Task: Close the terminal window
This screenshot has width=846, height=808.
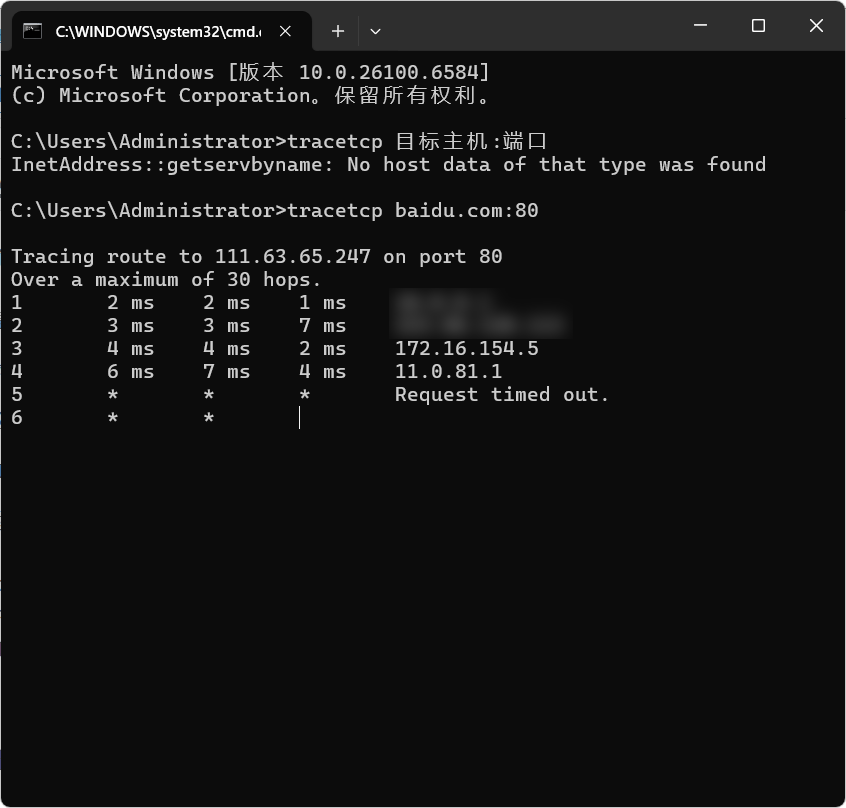Action: tap(816, 26)
